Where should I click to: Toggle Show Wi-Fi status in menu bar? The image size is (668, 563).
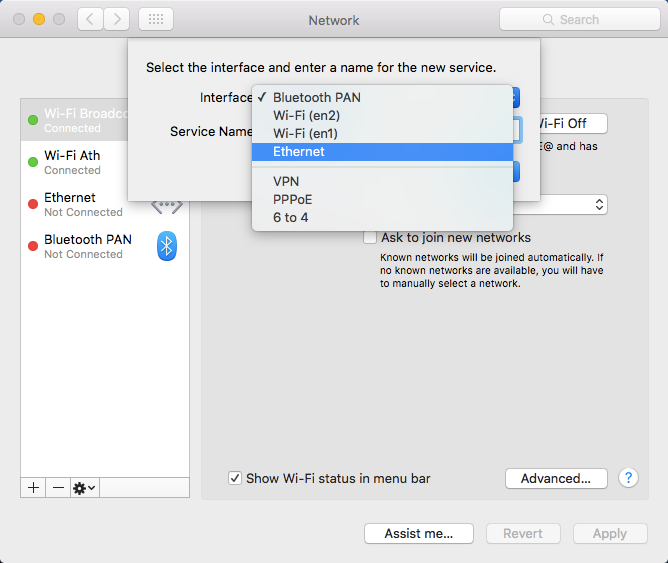[235, 478]
